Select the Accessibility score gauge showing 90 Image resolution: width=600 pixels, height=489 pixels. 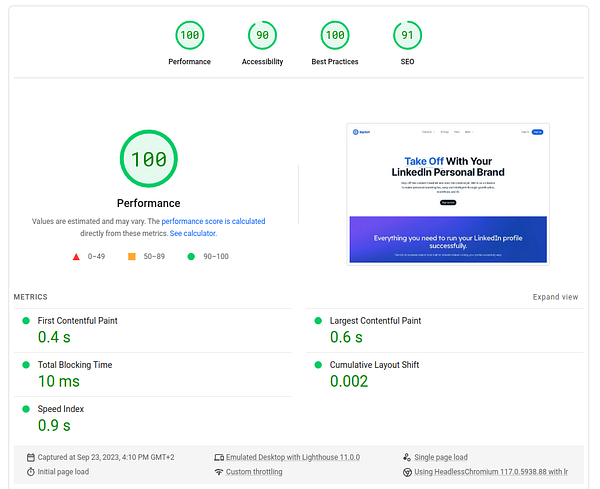[262, 36]
